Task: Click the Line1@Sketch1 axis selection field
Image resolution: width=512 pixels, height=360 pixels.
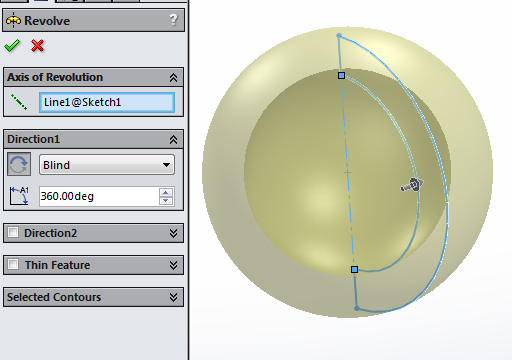Action: pos(107,102)
